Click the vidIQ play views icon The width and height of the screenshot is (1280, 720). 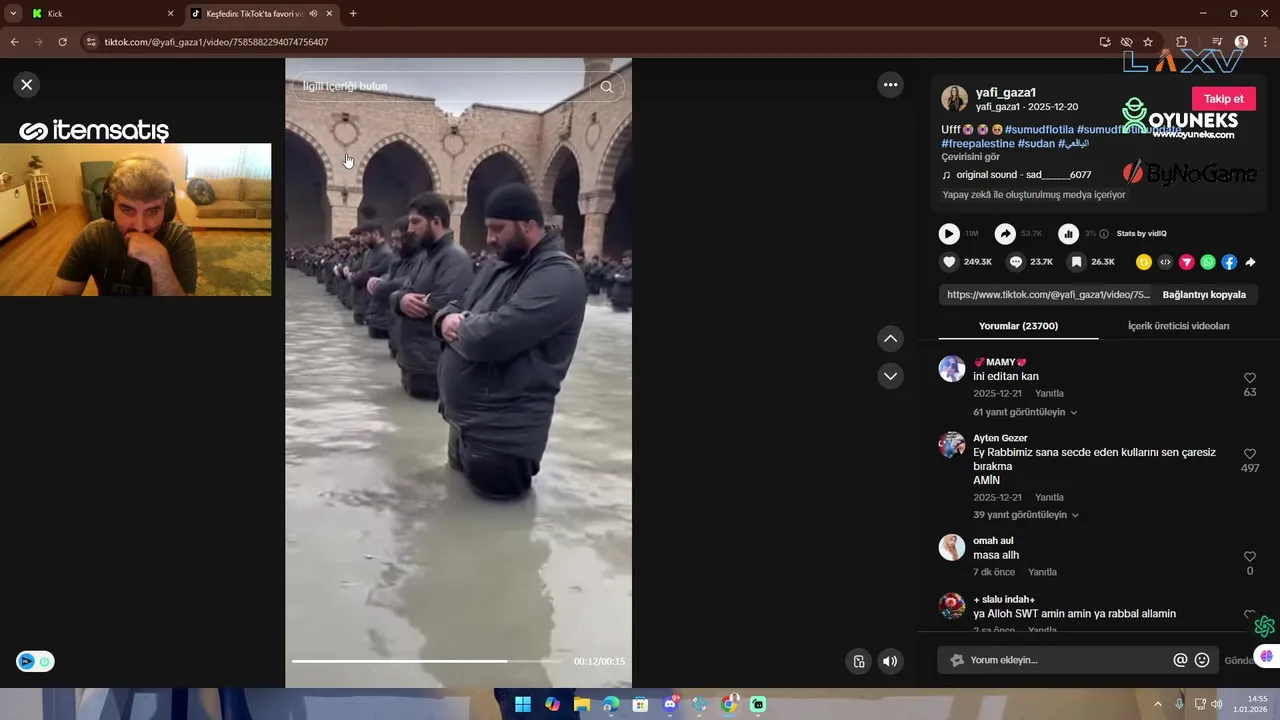tap(949, 233)
